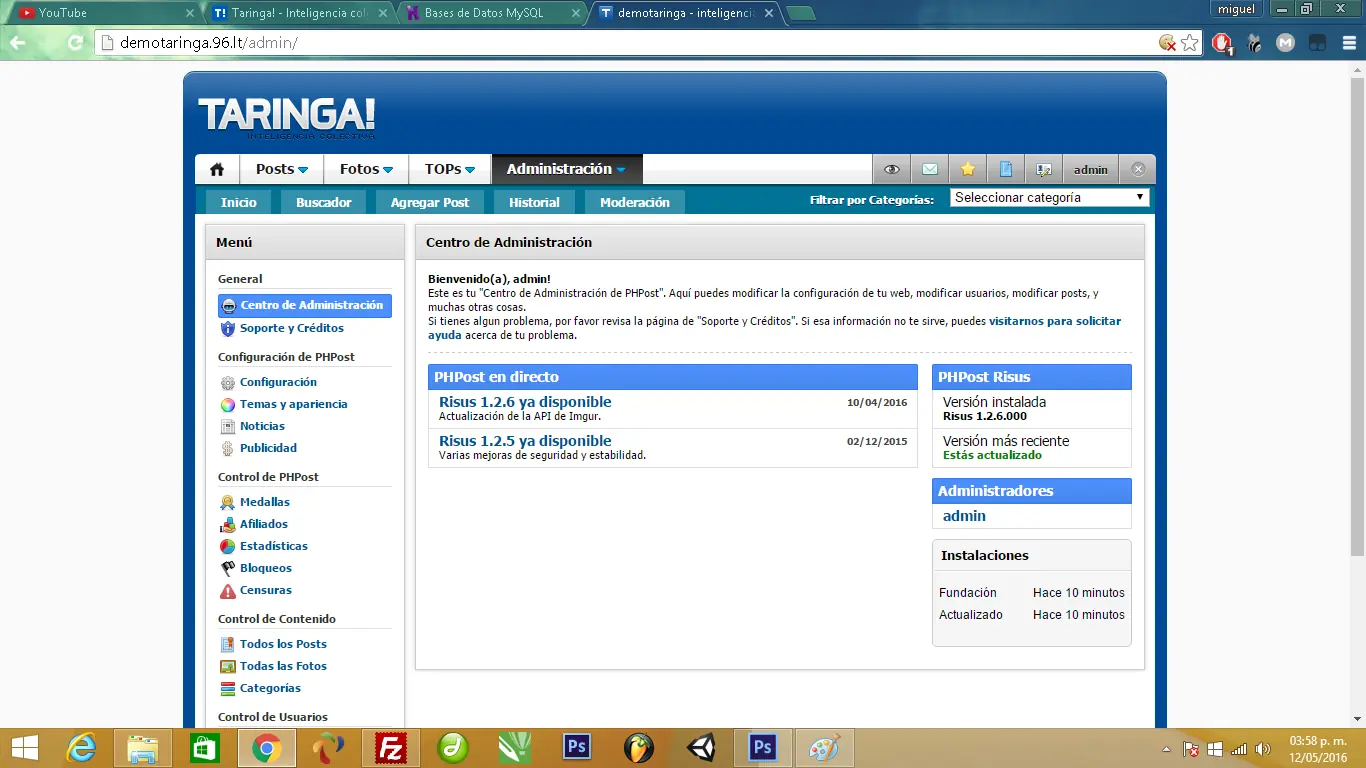The width and height of the screenshot is (1366, 768).
Task: Switch to the Inicio tab
Action: click(x=239, y=202)
